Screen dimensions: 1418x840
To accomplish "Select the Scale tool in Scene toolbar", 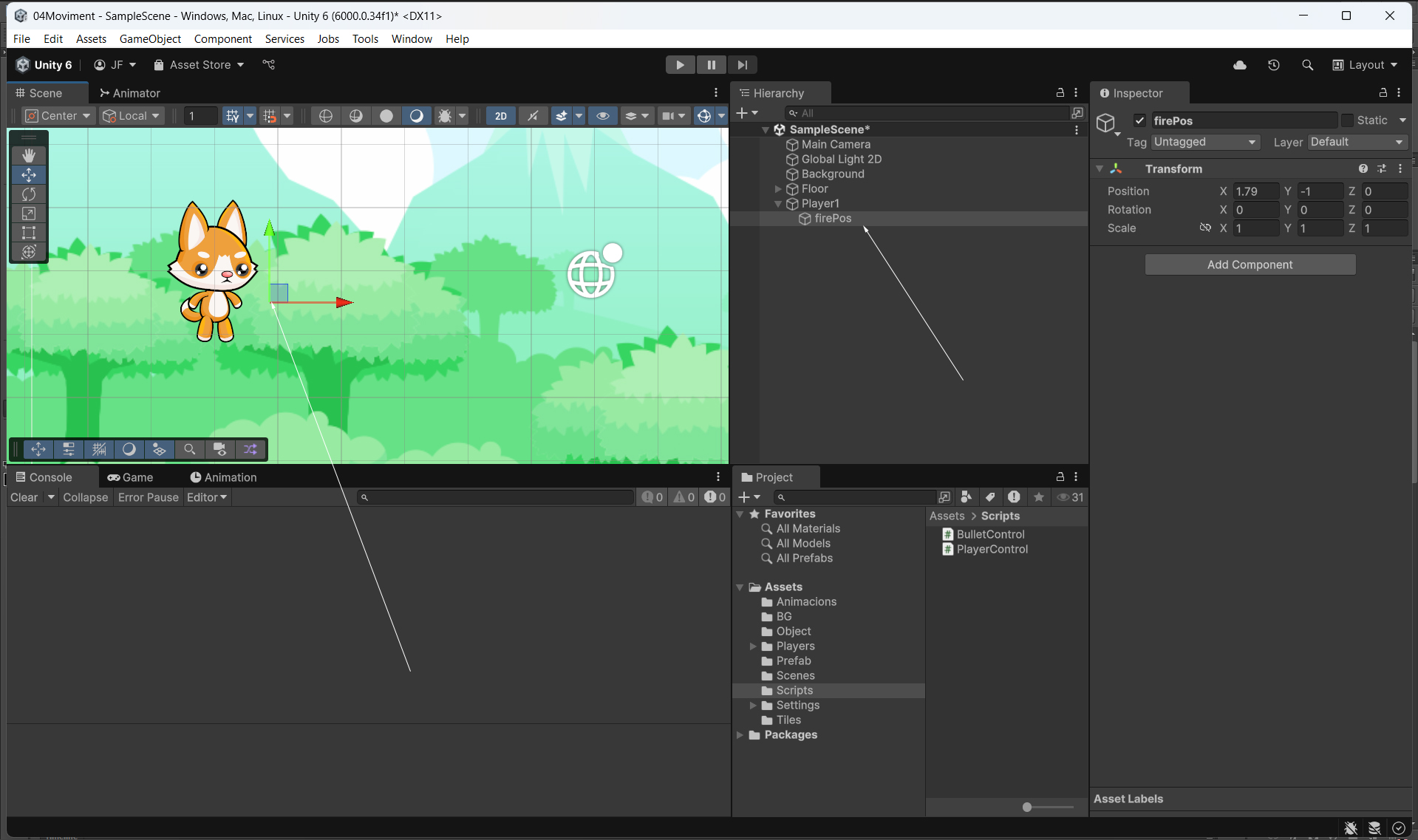I will coord(29,214).
